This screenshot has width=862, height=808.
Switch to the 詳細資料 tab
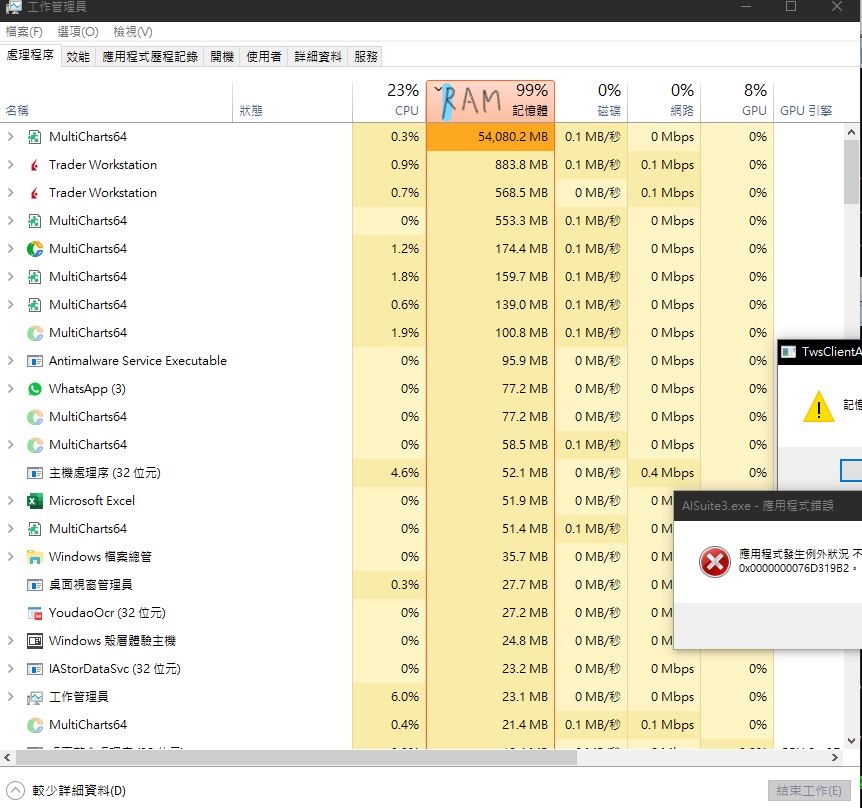(318, 57)
